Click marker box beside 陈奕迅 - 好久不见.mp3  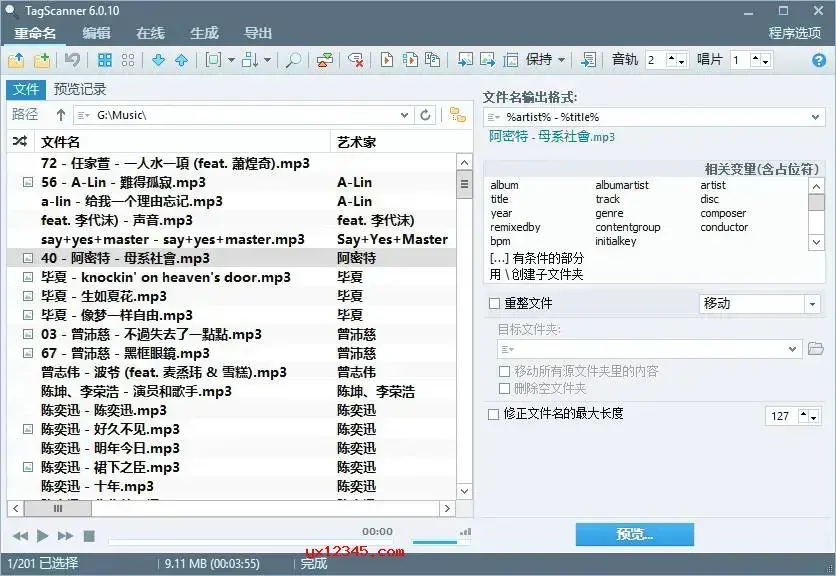[28, 429]
